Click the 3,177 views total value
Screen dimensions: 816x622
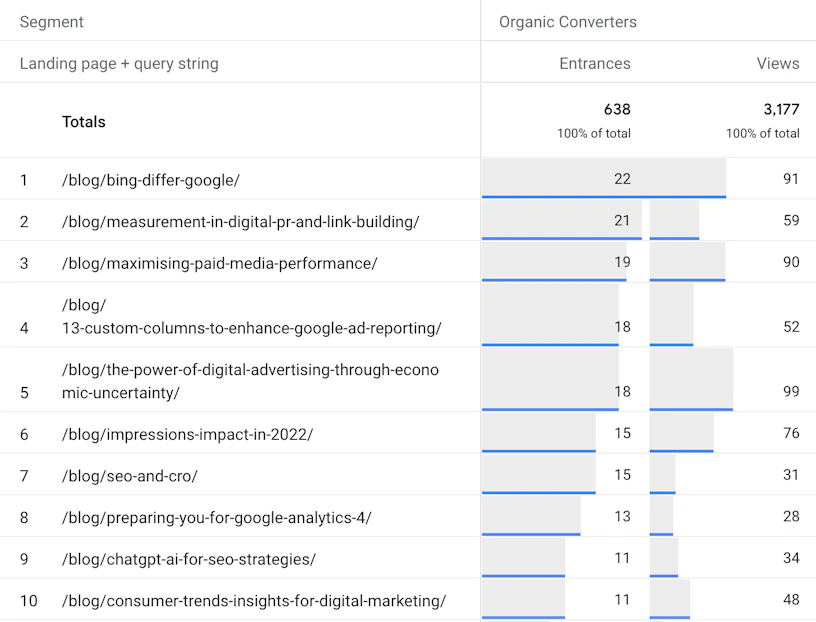click(x=782, y=109)
